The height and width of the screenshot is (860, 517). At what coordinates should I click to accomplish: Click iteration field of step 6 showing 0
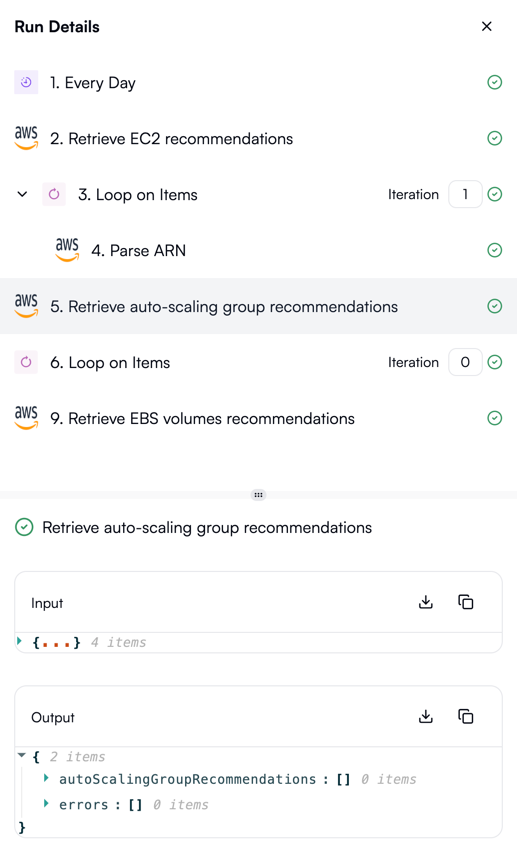[465, 362]
